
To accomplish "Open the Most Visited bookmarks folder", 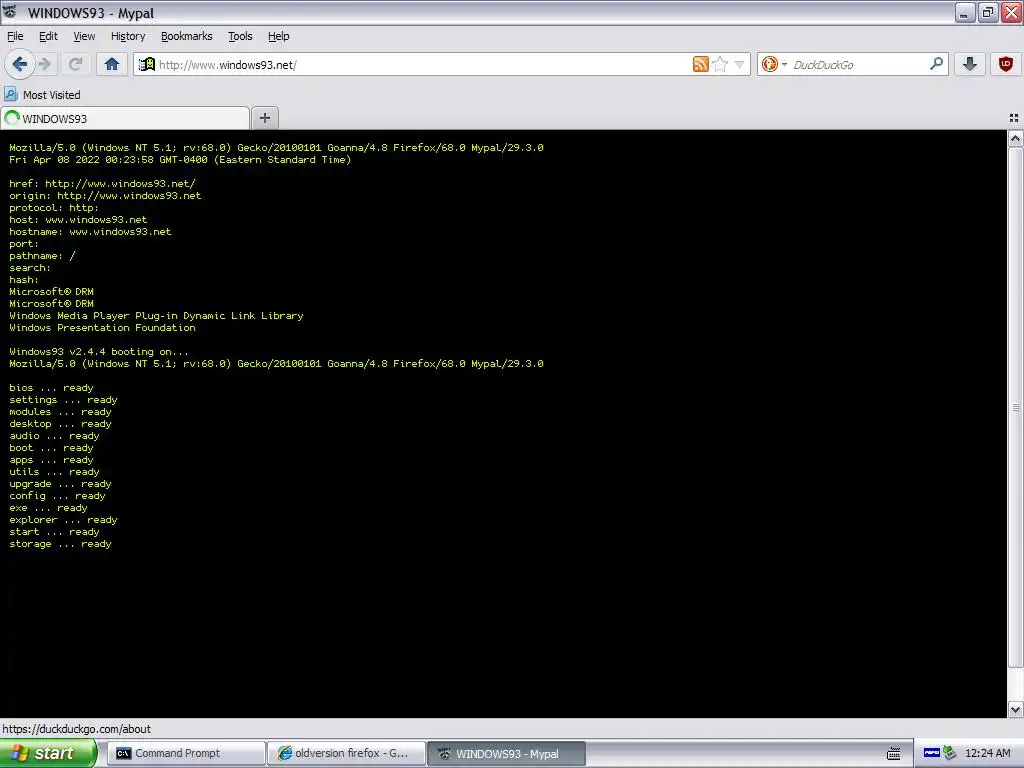I will pos(42,95).
